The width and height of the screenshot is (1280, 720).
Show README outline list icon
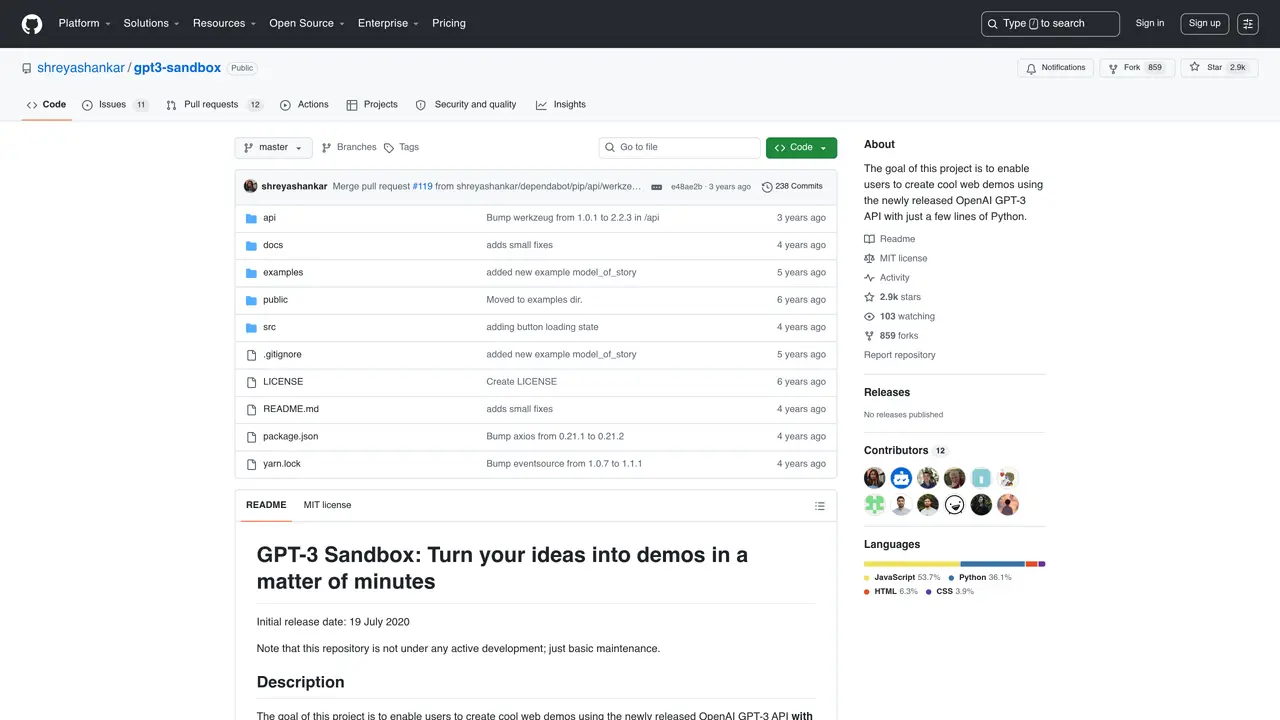tap(820, 506)
